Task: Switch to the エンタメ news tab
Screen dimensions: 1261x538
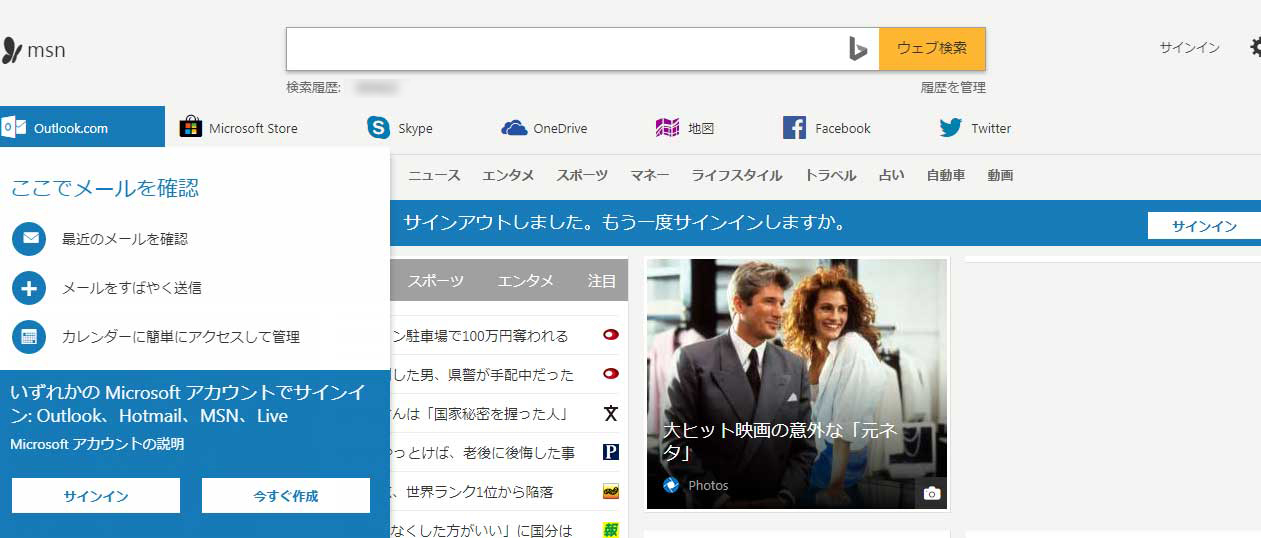Action: pyautogui.click(x=525, y=281)
